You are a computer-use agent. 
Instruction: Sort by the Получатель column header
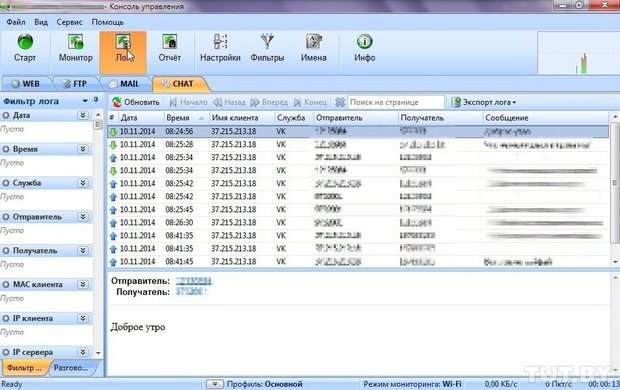pos(440,118)
